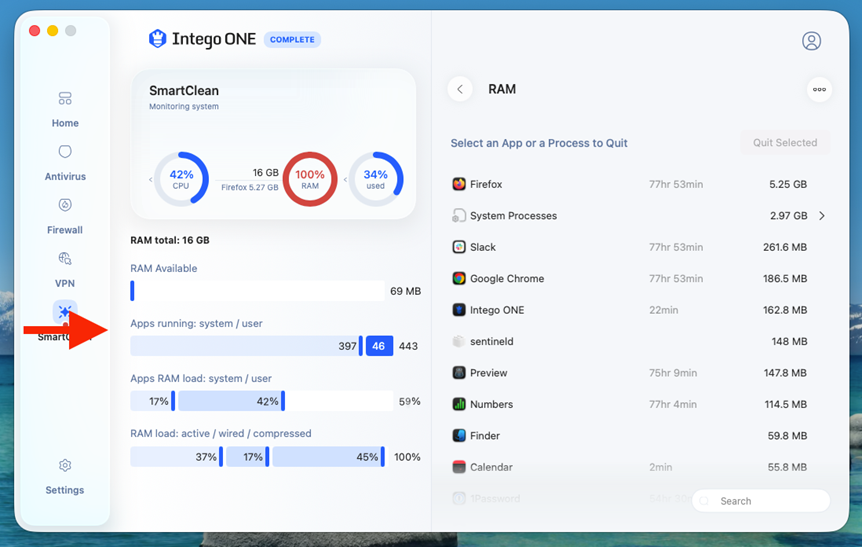Select the Intego ONE process icon
862x547 pixels.
tap(458, 310)
